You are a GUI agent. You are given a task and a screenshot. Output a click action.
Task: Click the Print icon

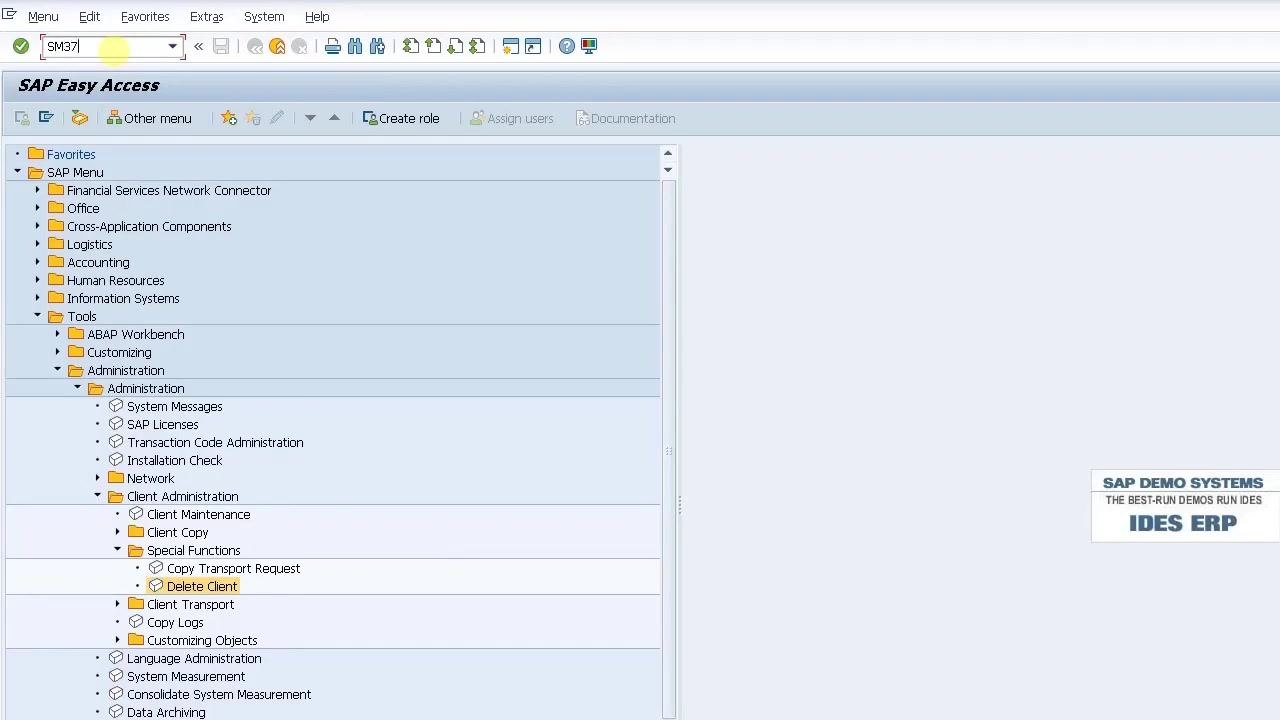point(333,46)
